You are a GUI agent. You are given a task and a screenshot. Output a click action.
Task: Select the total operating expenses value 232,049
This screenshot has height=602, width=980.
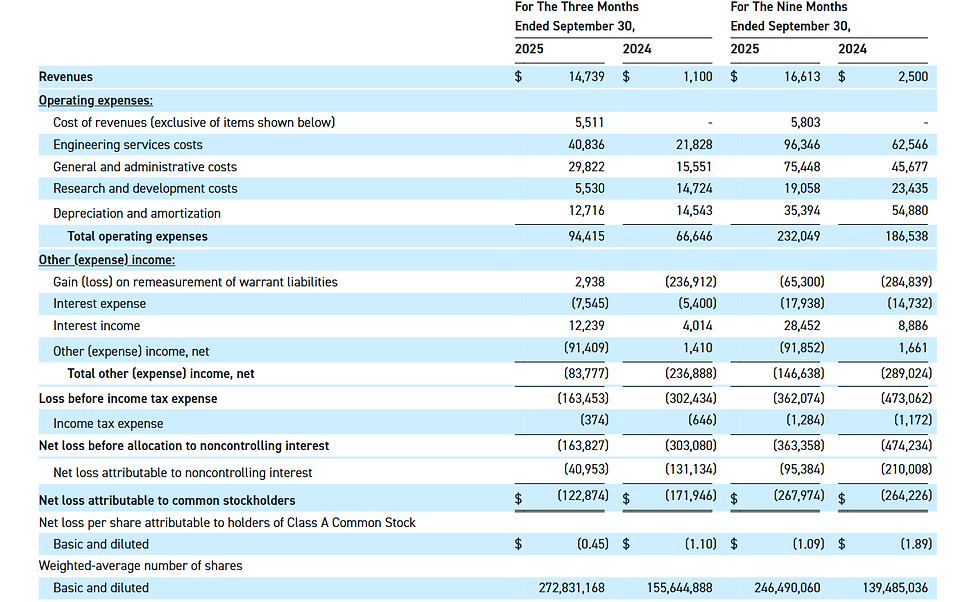[799, 236]
